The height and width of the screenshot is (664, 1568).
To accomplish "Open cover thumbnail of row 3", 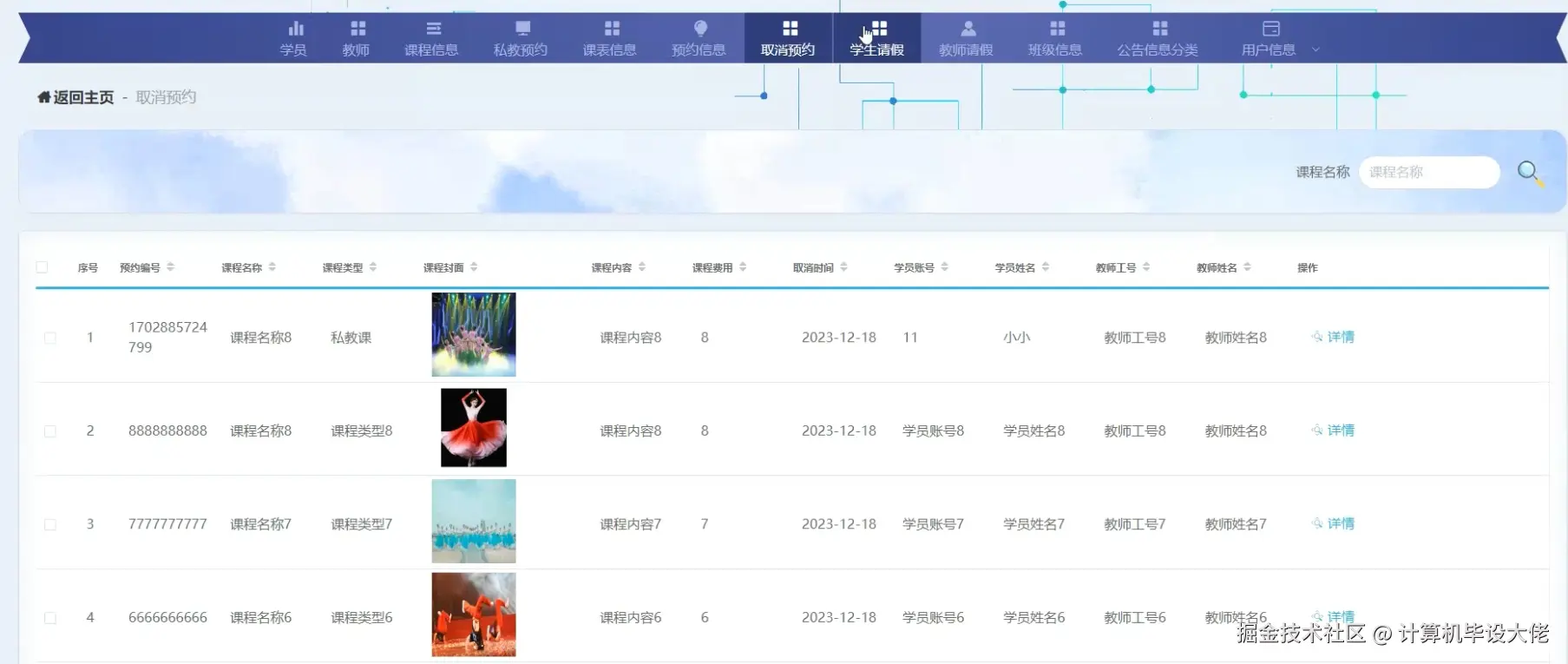I will (x=474, y=522).
